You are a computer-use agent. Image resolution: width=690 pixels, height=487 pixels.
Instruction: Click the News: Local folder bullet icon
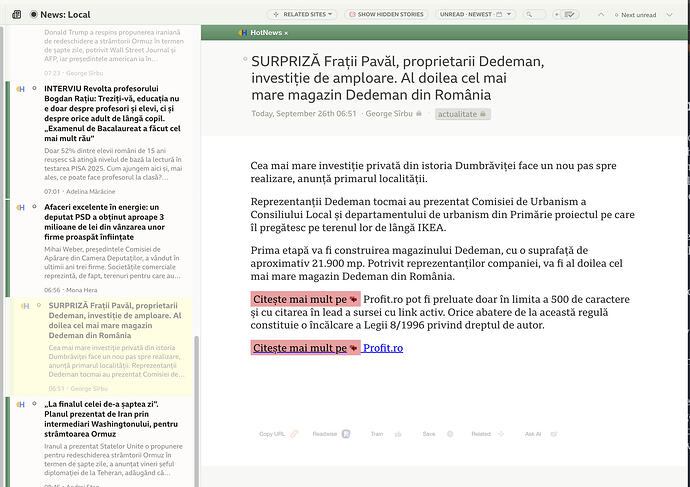pyautogui.click(x=33, y=15)
